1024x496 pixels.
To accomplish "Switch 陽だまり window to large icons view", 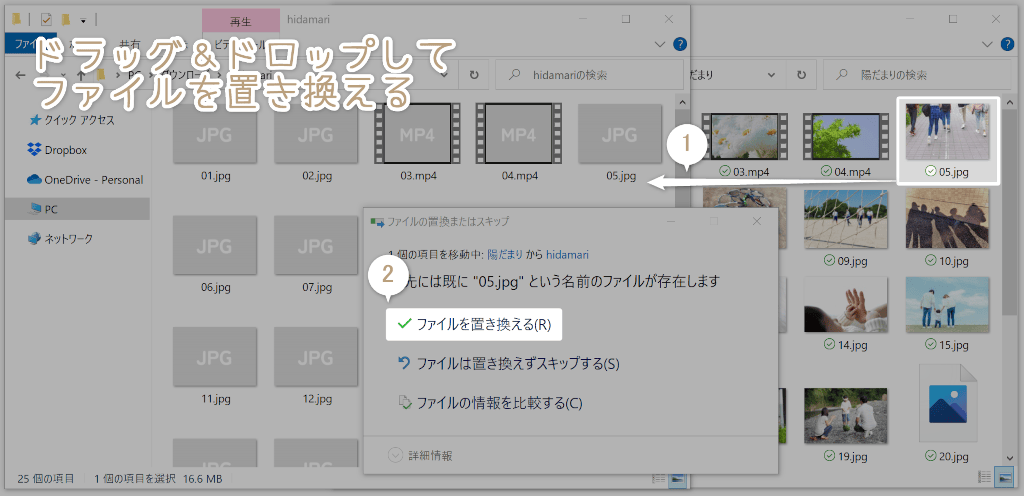I will click(x=1005, y=479).
